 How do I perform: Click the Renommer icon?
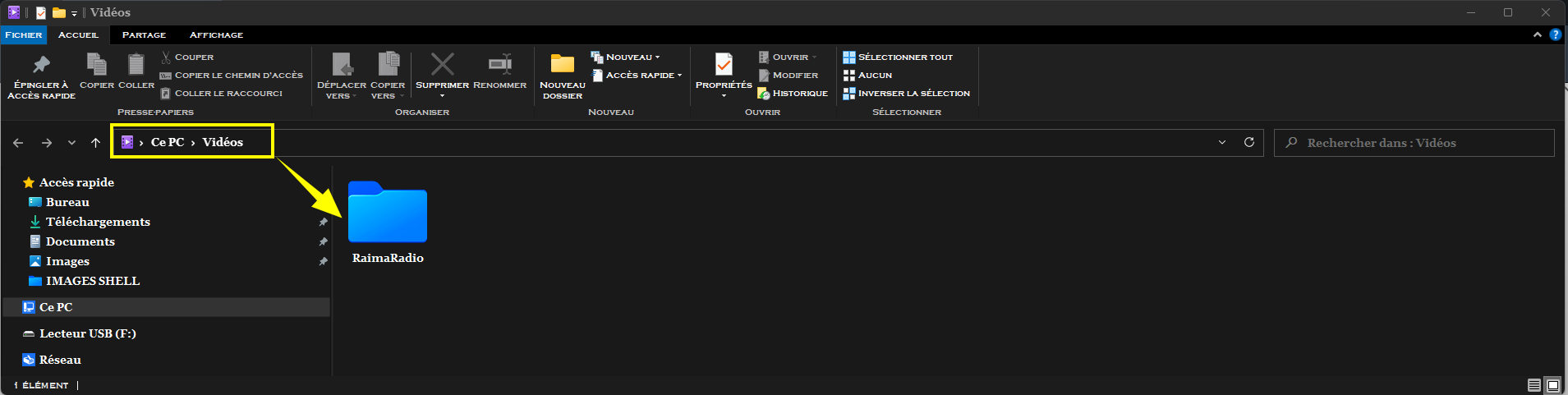point(499,64)
